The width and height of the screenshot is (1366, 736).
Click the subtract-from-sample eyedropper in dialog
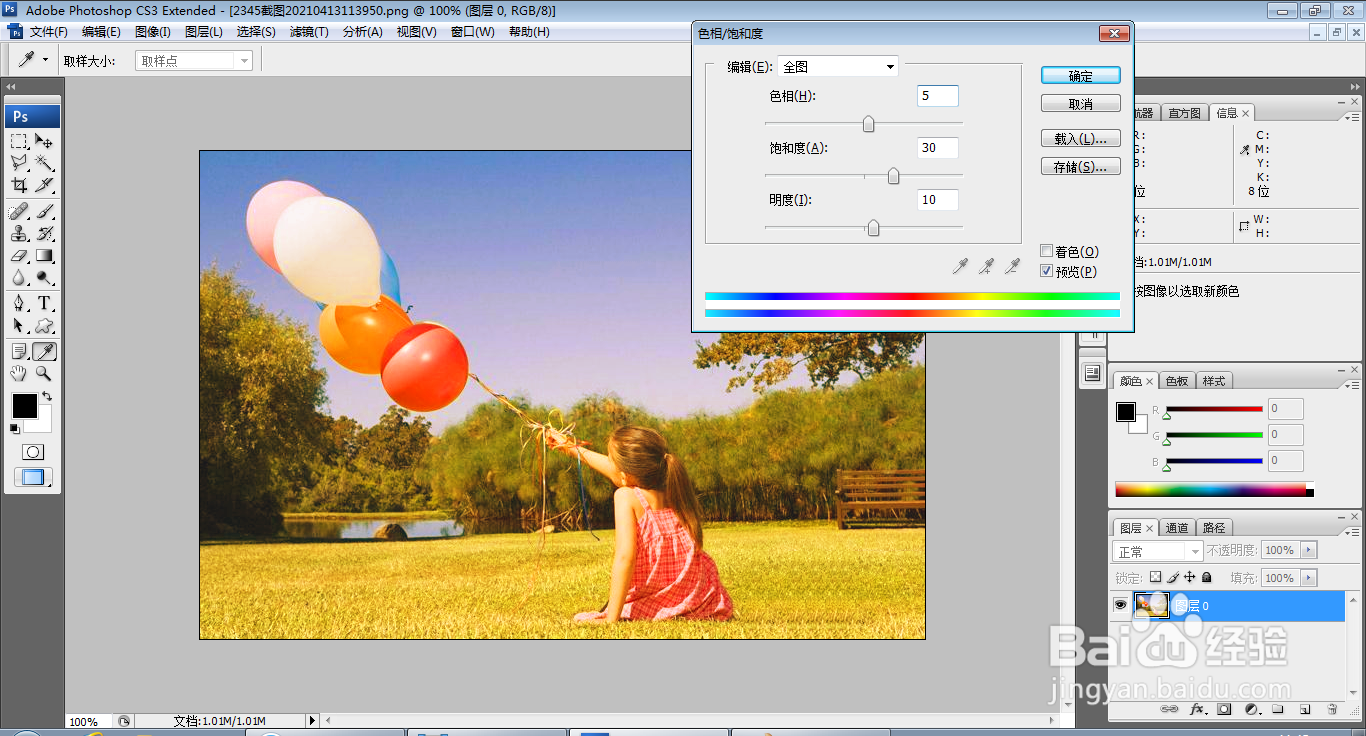(x=1012, y=266)
